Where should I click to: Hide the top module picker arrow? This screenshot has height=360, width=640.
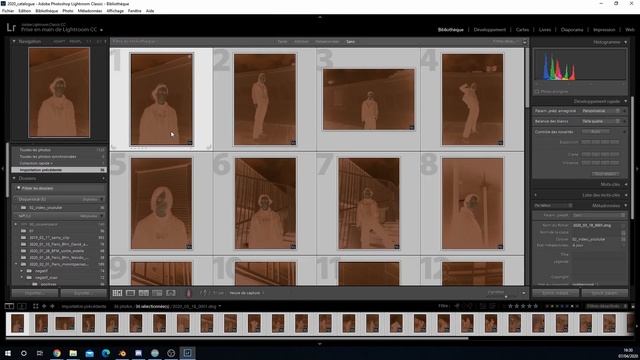tap(320, 17)
